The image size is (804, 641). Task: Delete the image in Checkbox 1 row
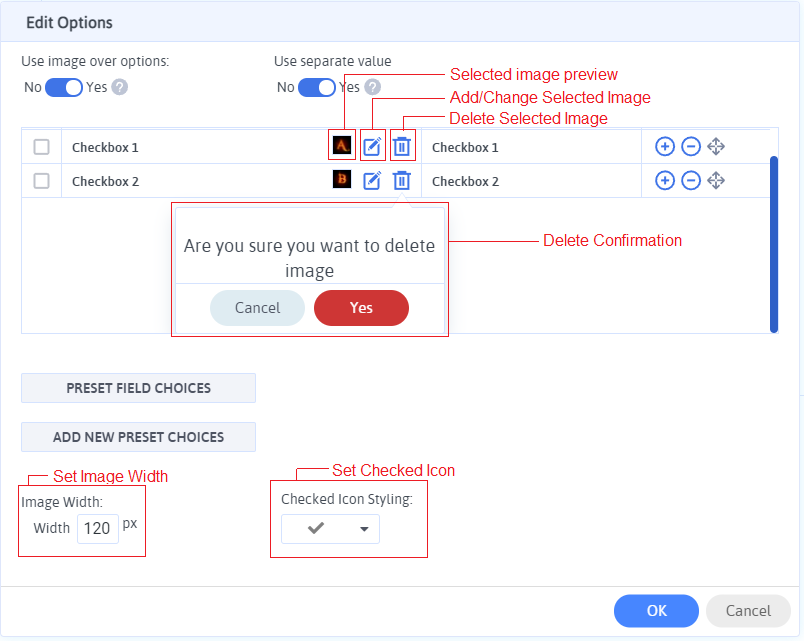point(401,147)
